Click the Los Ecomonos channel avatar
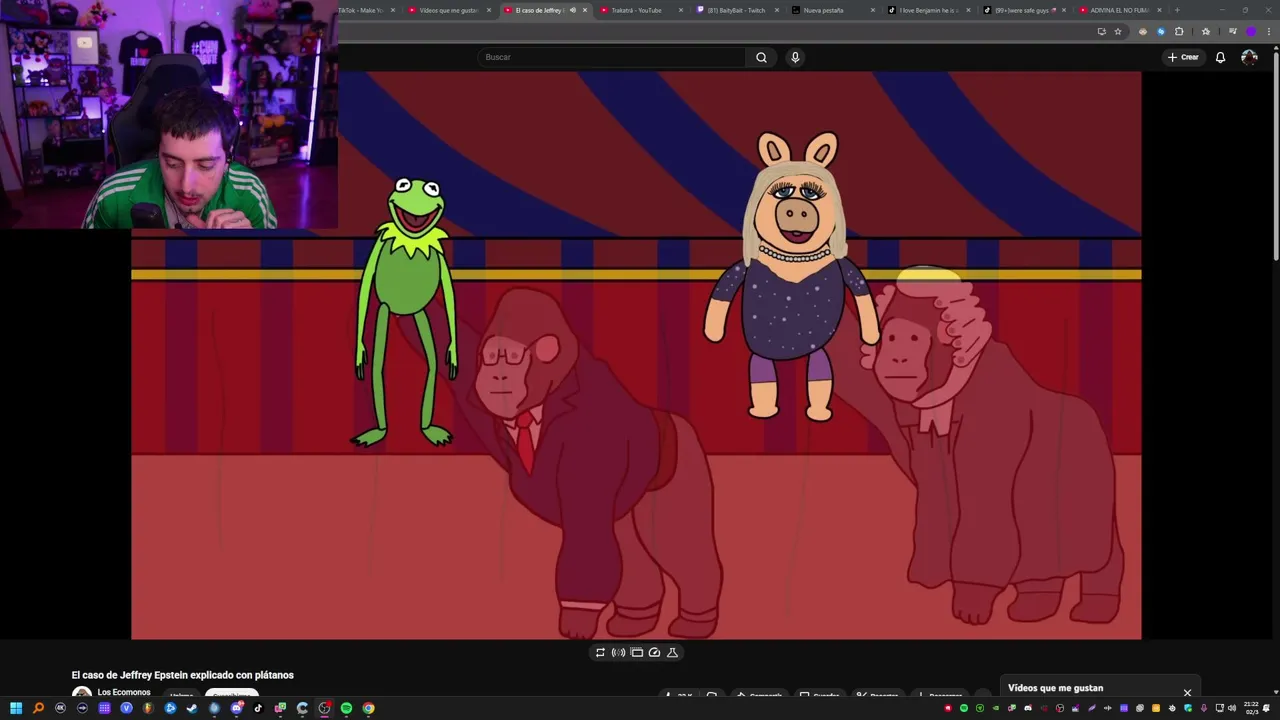 [x=82, y=694]
